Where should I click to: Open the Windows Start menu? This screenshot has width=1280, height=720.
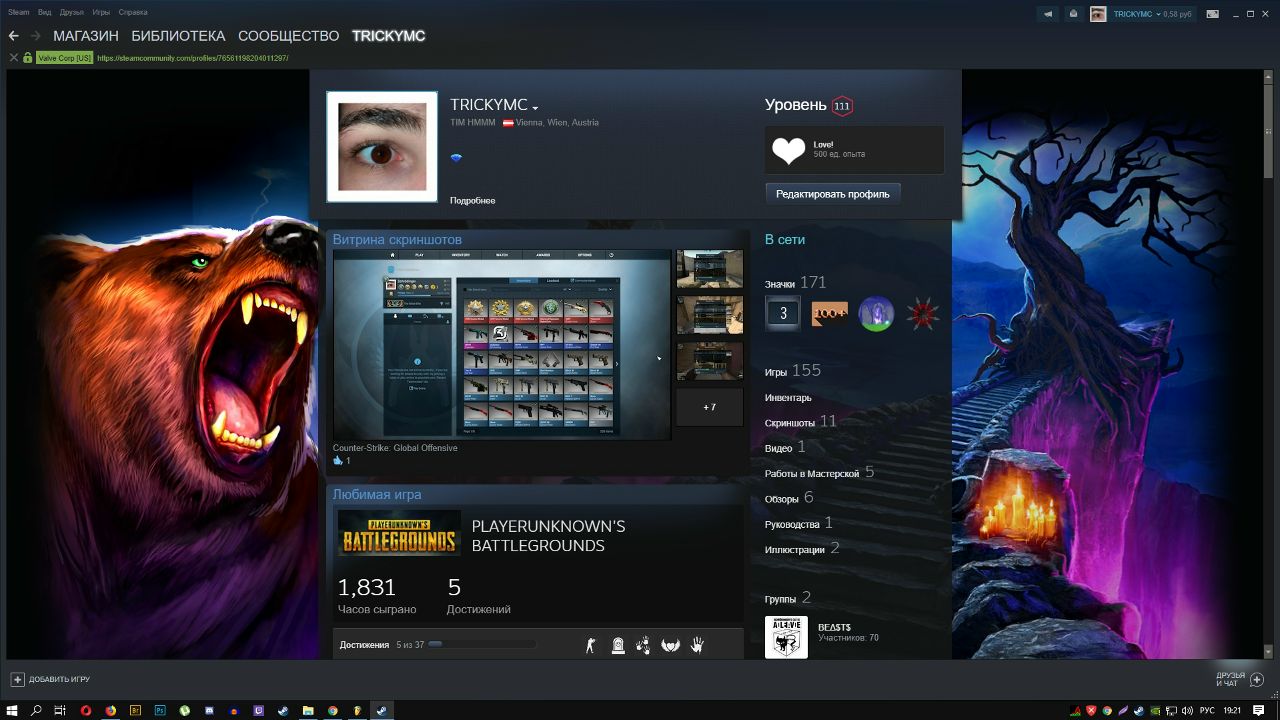(x=12, y=710)
